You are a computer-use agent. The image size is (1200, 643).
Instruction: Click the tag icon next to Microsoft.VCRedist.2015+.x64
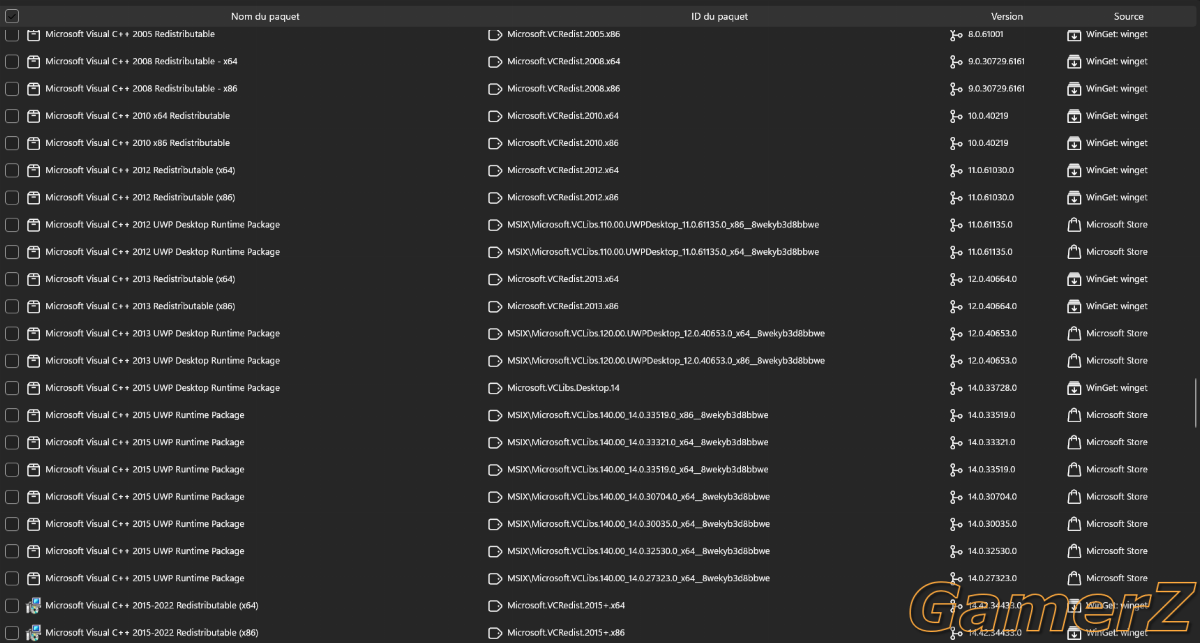click(x=494, y=605)
